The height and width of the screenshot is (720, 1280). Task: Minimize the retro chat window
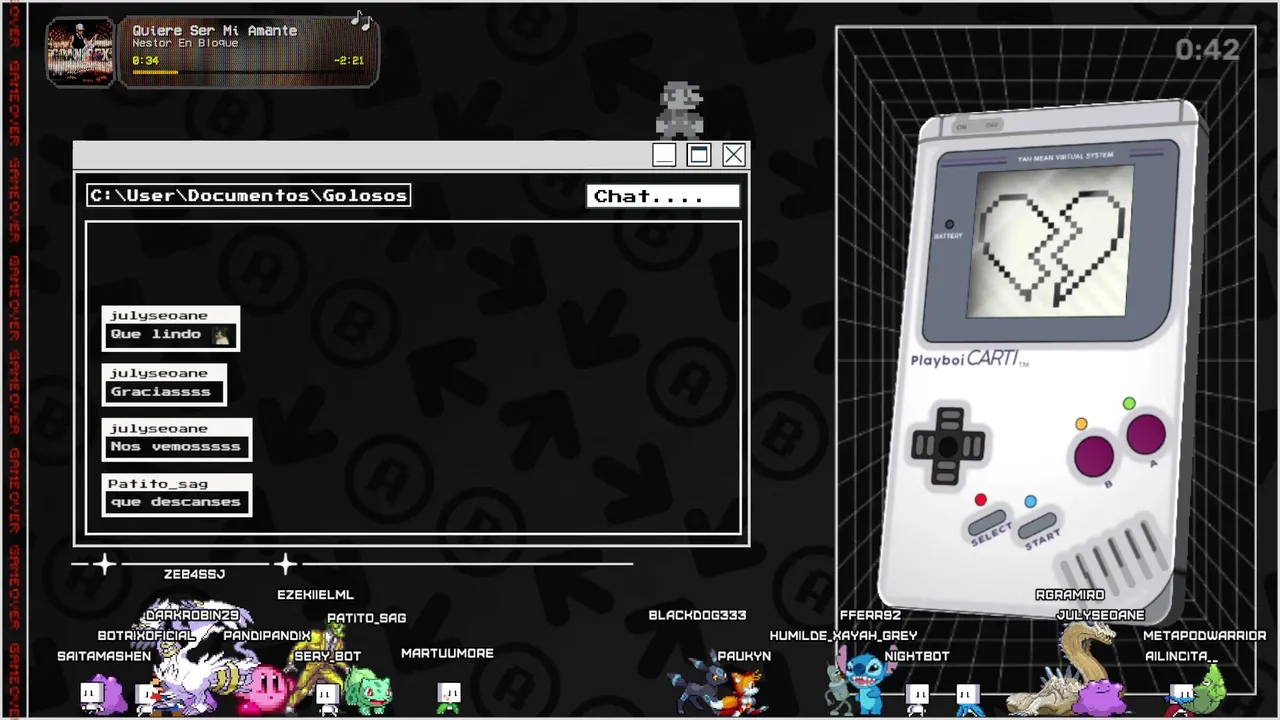pos(664,155)
